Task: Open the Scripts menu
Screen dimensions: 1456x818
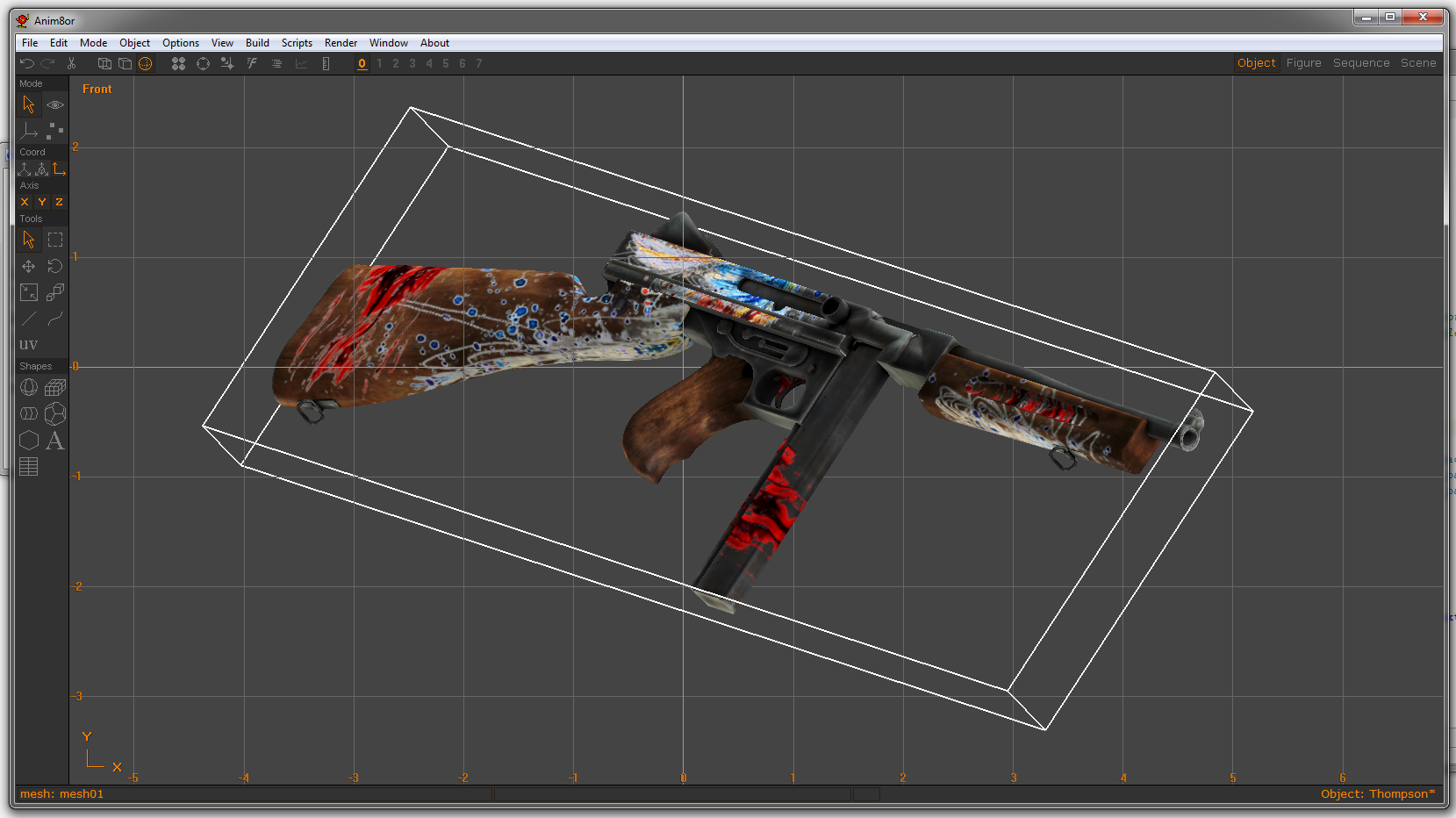Action: [297, 43]
